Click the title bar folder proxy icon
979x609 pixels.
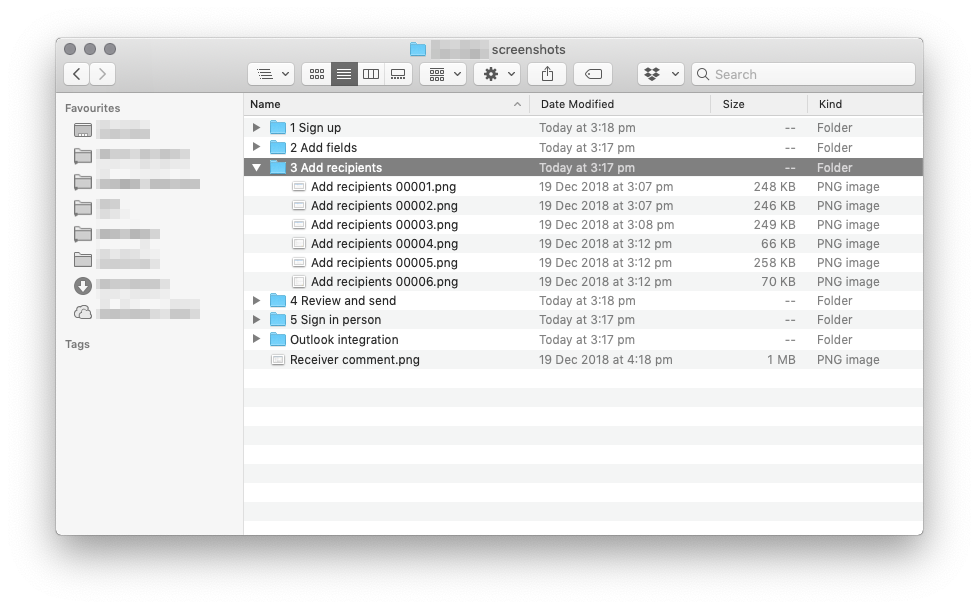[418, 49]
